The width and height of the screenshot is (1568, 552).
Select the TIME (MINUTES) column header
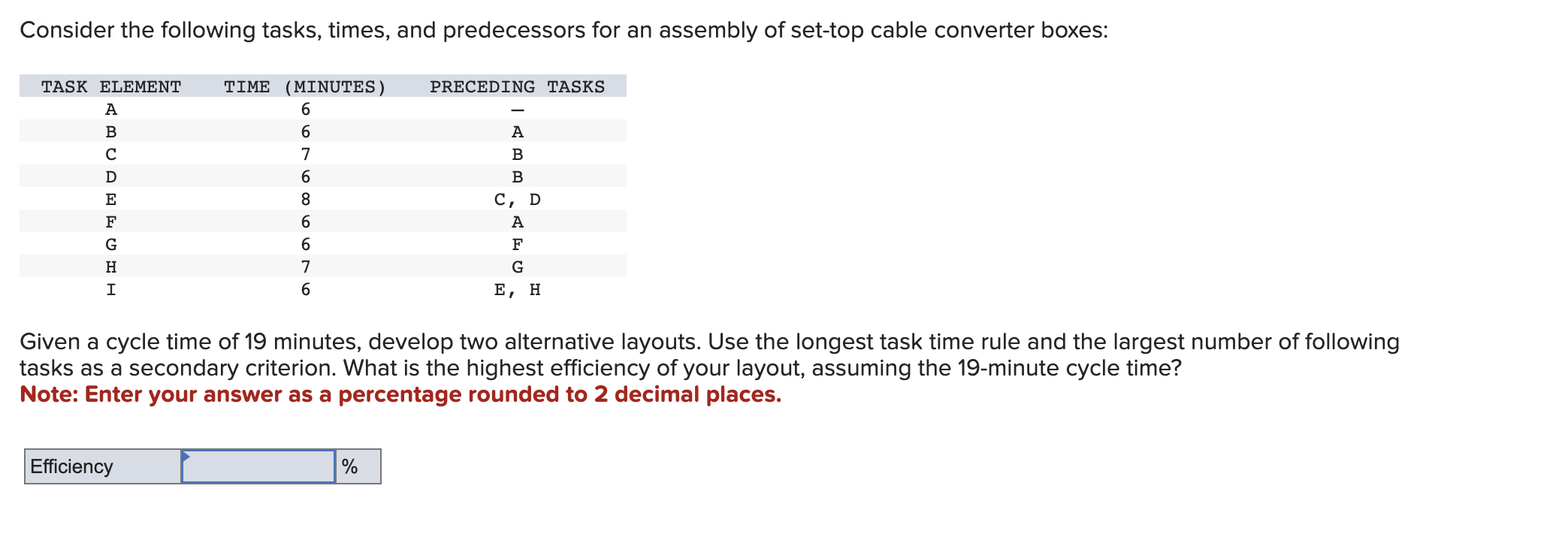click(x=304, y=86)
